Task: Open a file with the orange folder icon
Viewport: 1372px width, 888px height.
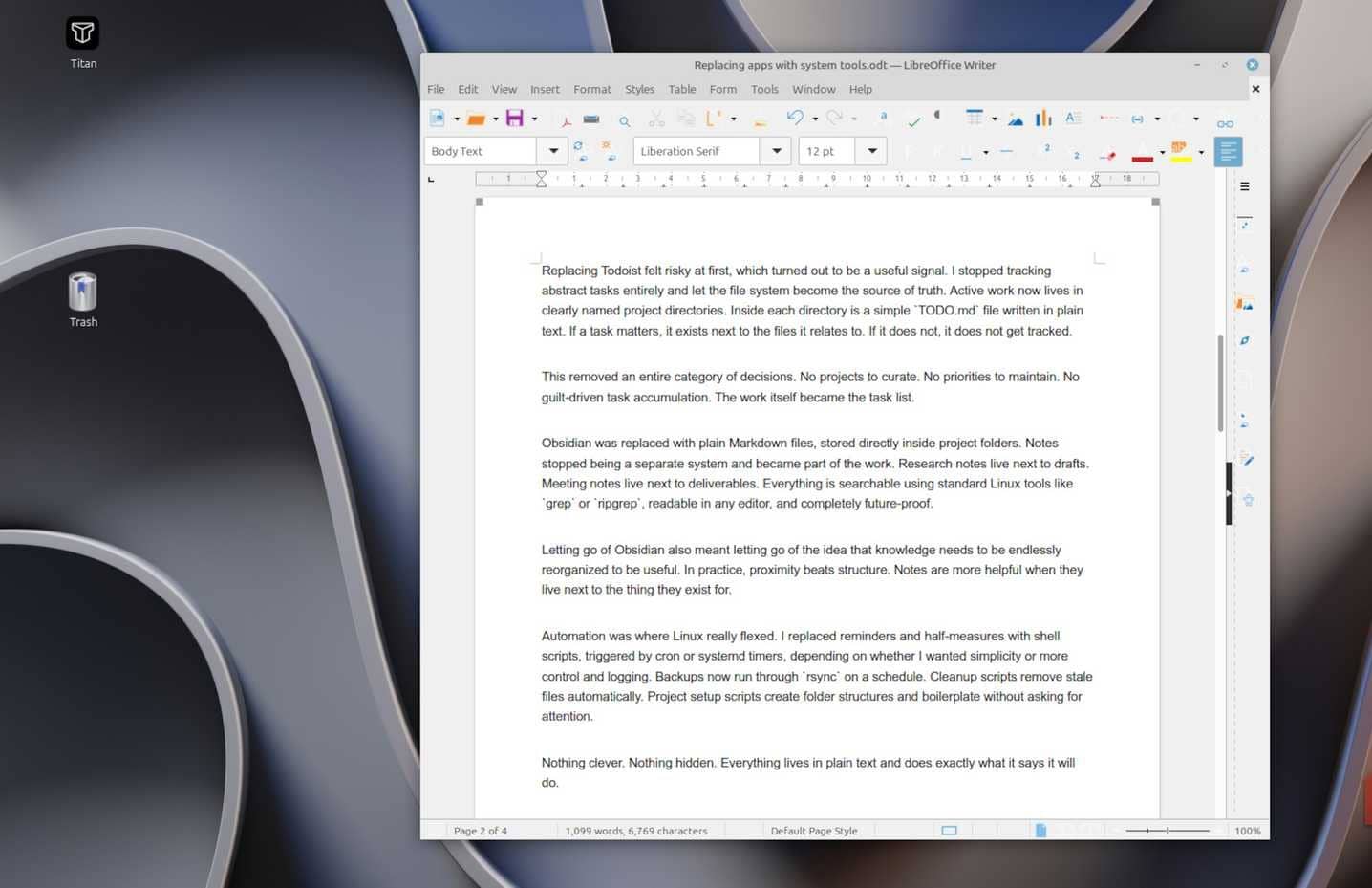Action: [x=476, y=119]
